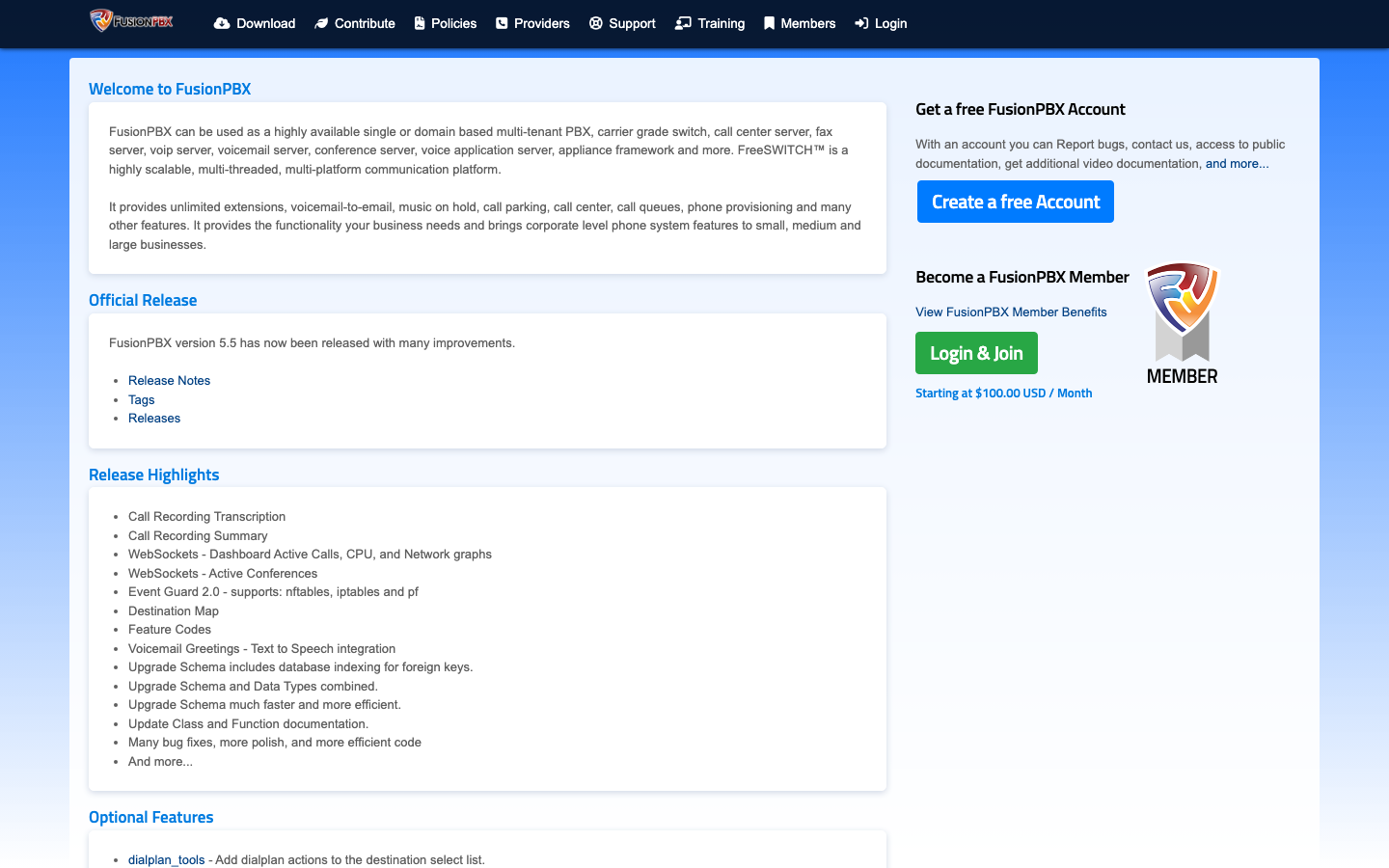The image size is (1389, 868).
Task: Open the Download menu item
Action: tap(255, 23)
